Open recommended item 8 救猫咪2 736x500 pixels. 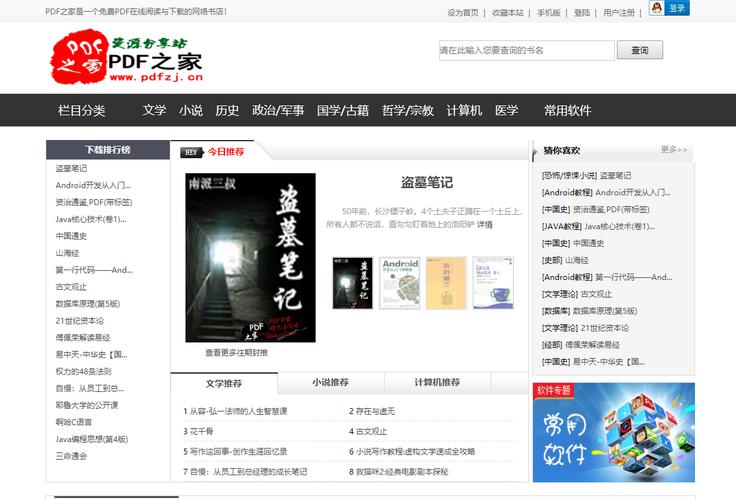click(399, 472)
